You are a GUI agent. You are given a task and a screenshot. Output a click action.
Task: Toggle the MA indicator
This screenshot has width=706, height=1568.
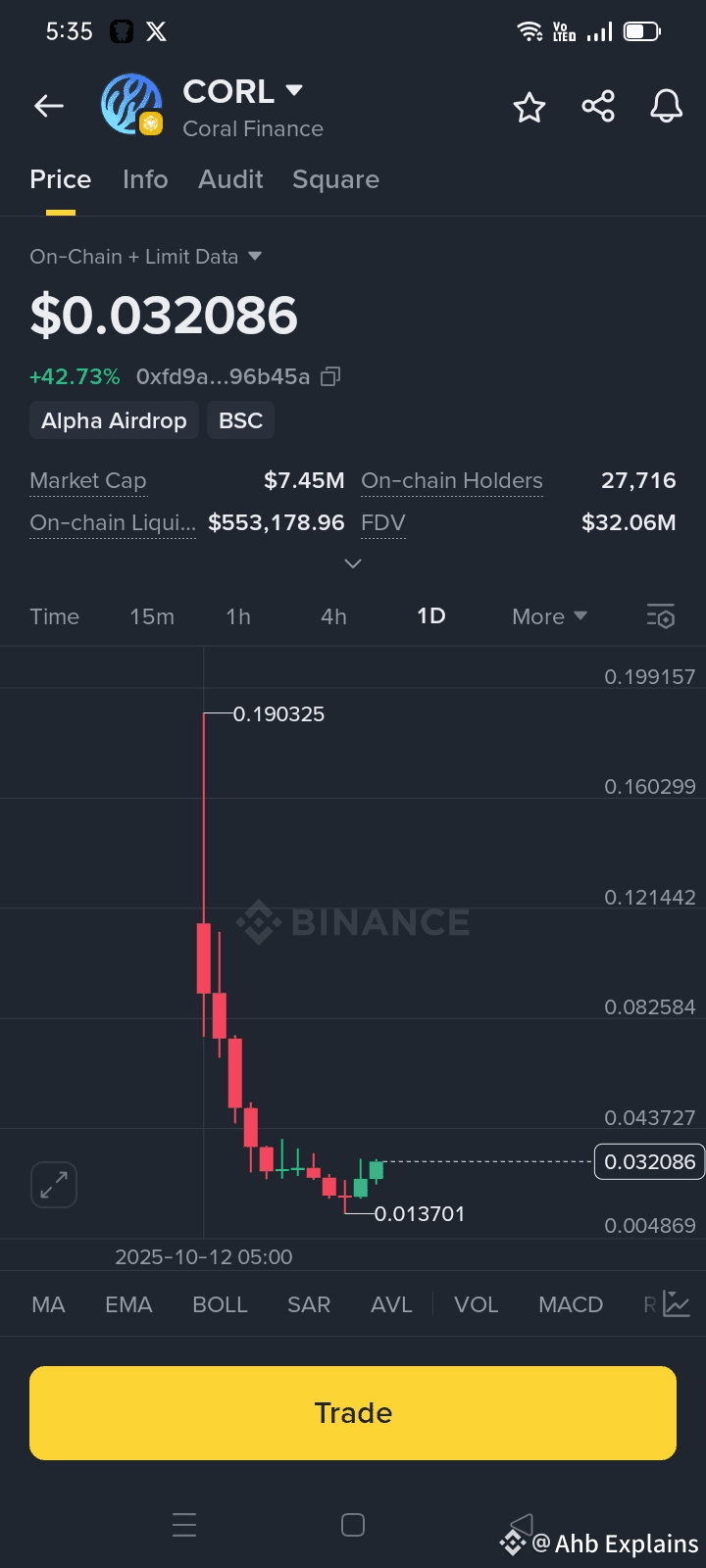[48, 1304]
